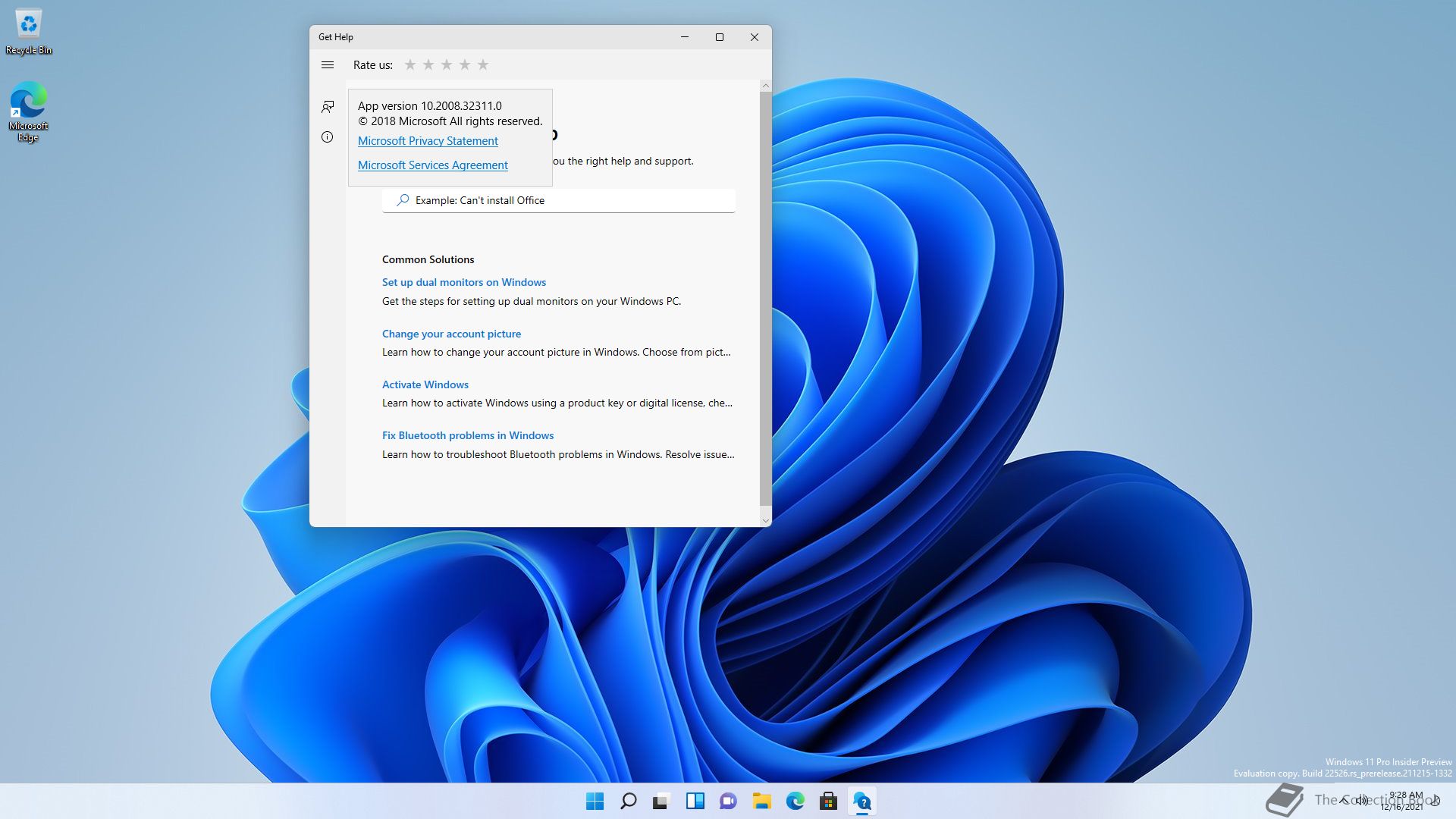Screen dimensions: 1456x819
Task: Close the Get Help window
Action: (x=755, y=37)
